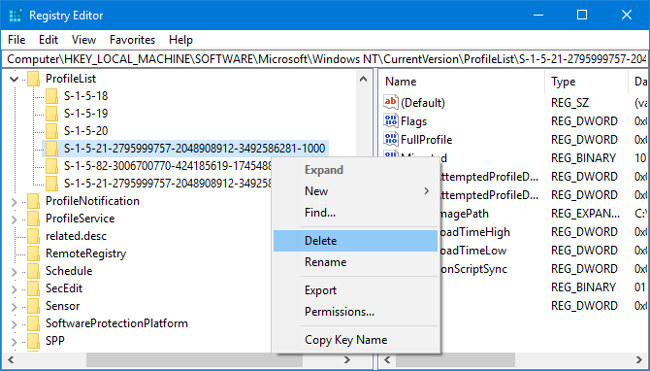Click the SPP folder icon
This screenshot has height=371, width=650.
click(x=33, y=341)
